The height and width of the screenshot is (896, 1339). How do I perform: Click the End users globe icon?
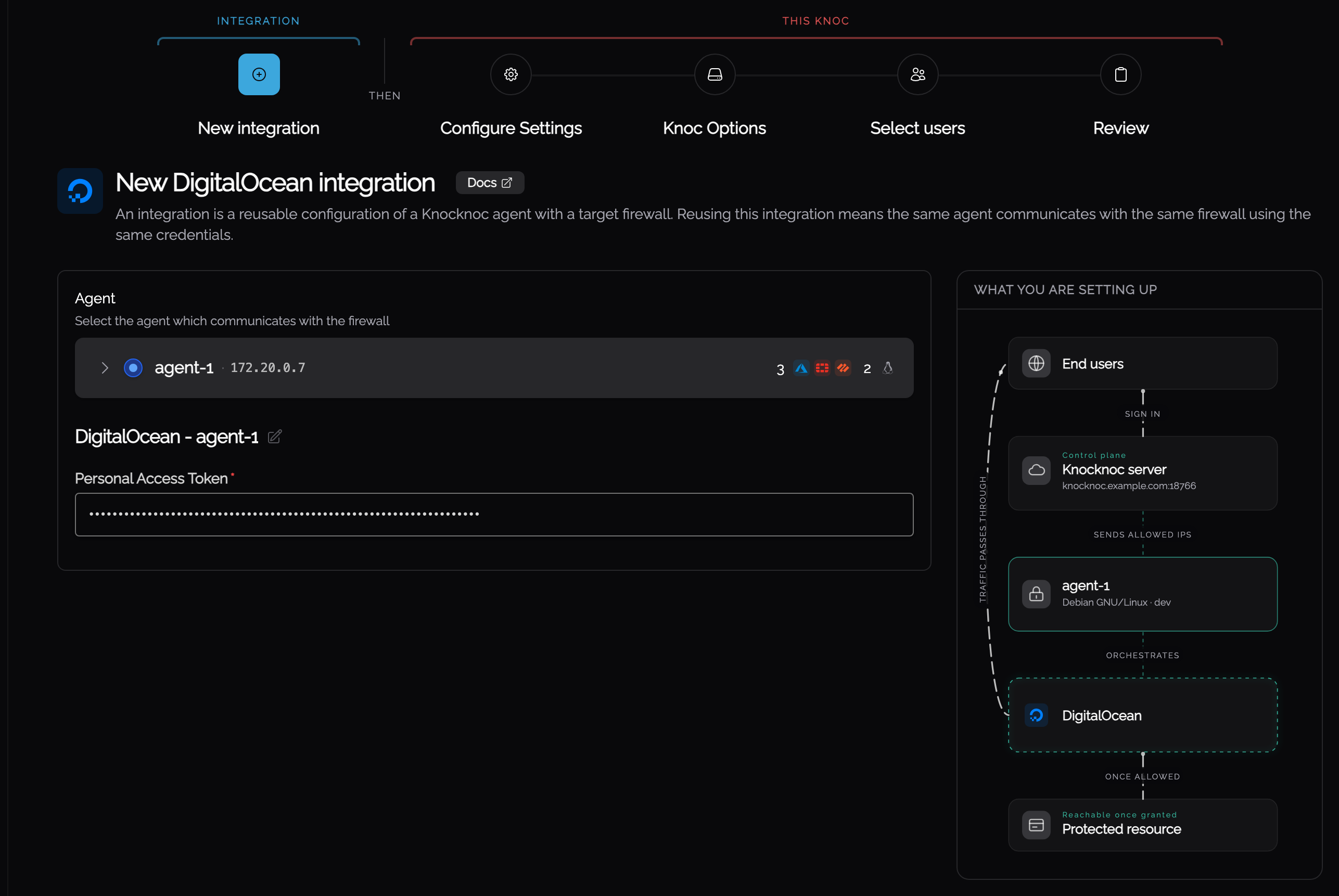pyautogui.click(x=1036, y=363)
